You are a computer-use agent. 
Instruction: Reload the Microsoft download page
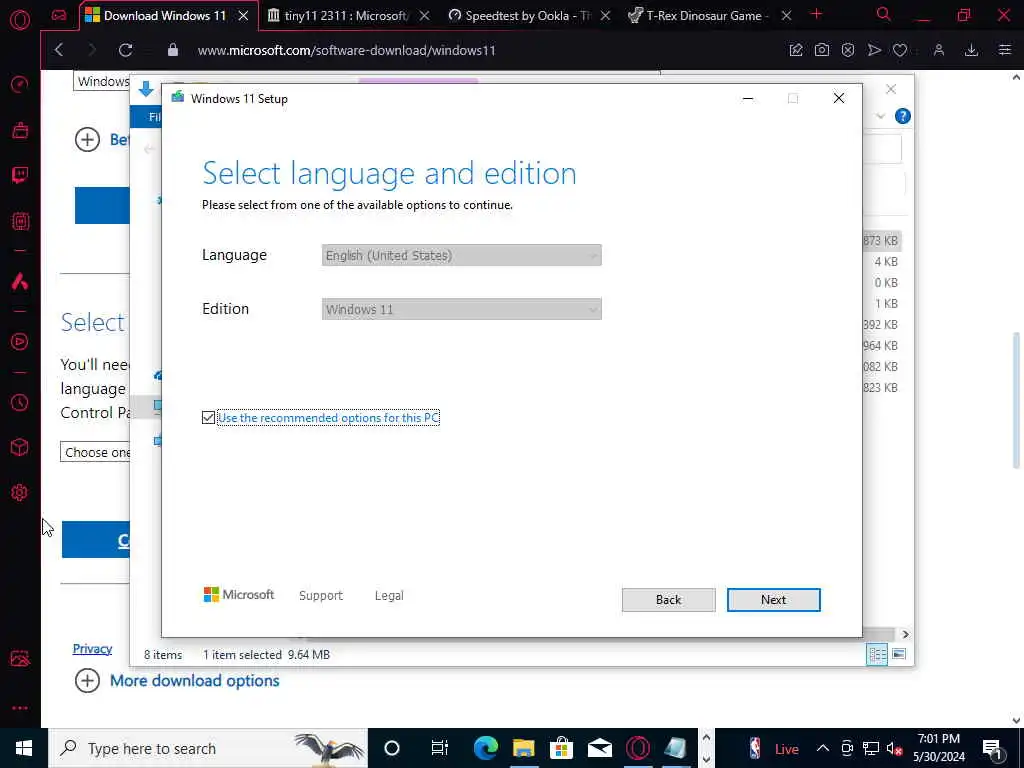125,50
